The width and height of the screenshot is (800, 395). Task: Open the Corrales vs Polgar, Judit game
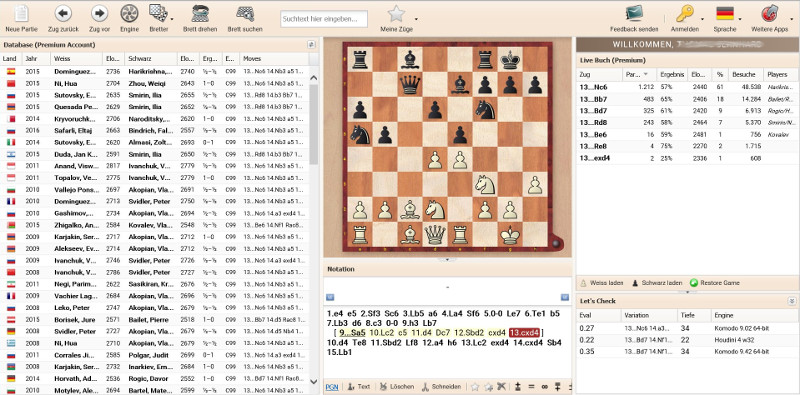click(x=155, y=355)
